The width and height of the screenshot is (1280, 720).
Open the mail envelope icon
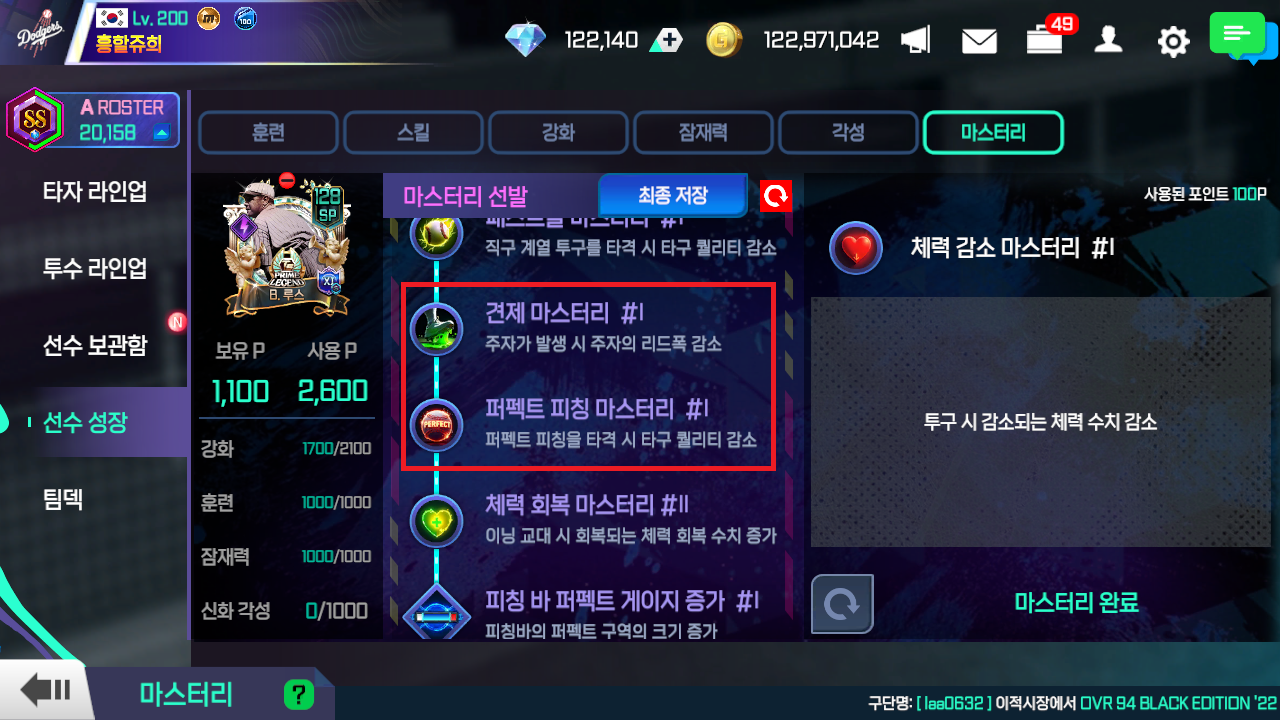pos(979,40)
